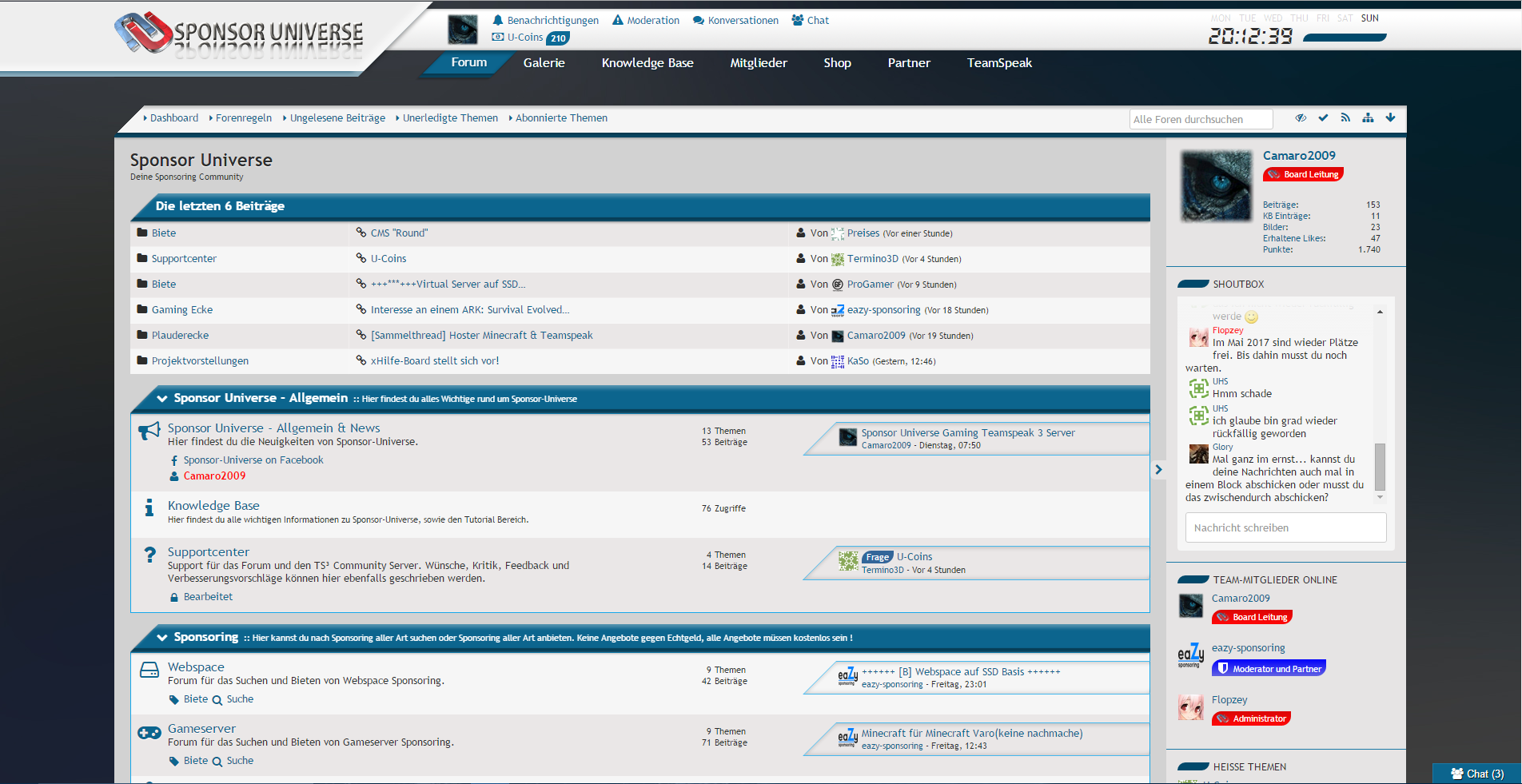Collapse the Sponsor Universe - Allgemein category

tap(162, 399)
